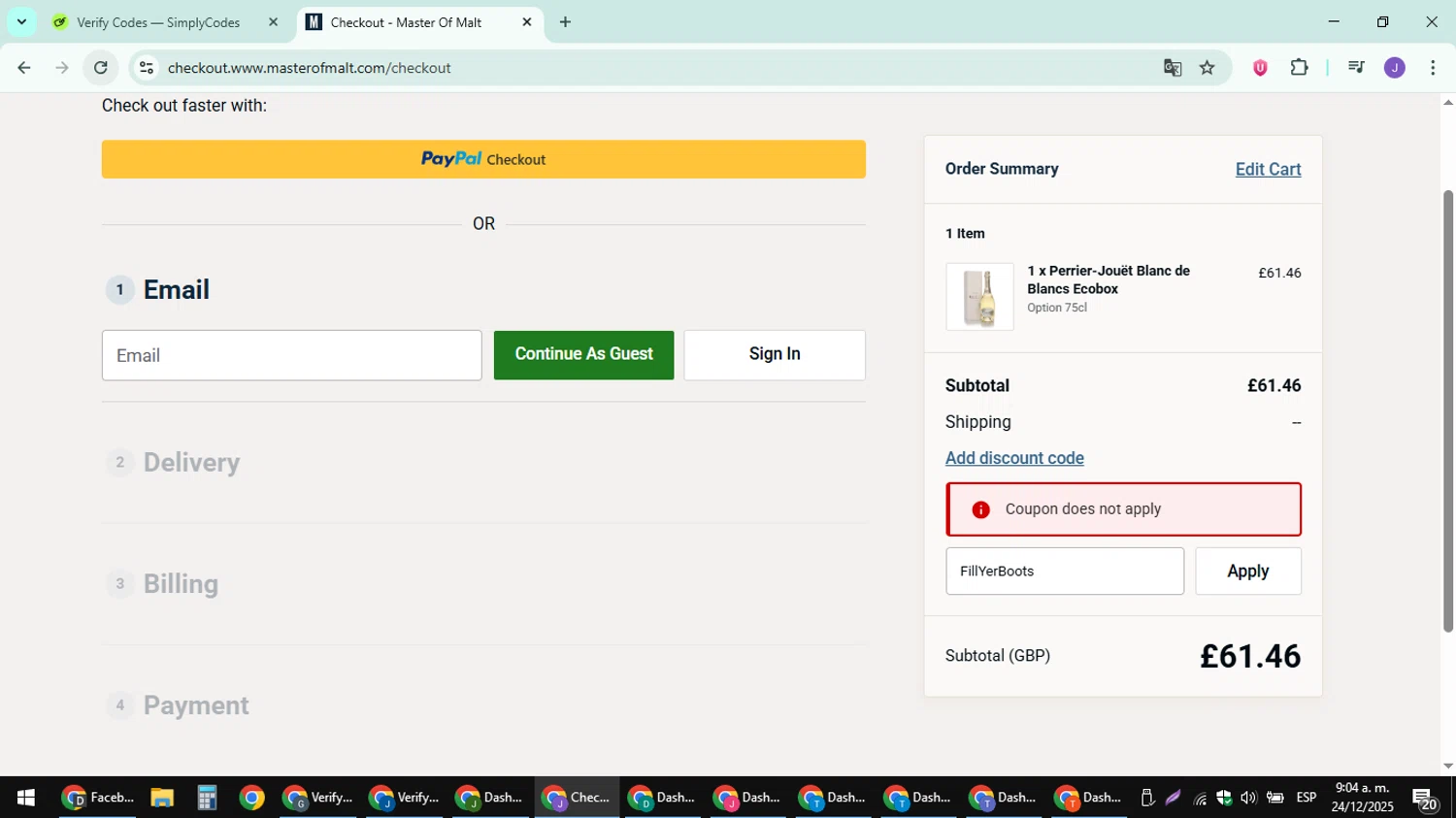Click the scrollbar up arrow
The width and height of the screenshot is (1456, 818).
pyautogui.click(x=1448, y=101)
